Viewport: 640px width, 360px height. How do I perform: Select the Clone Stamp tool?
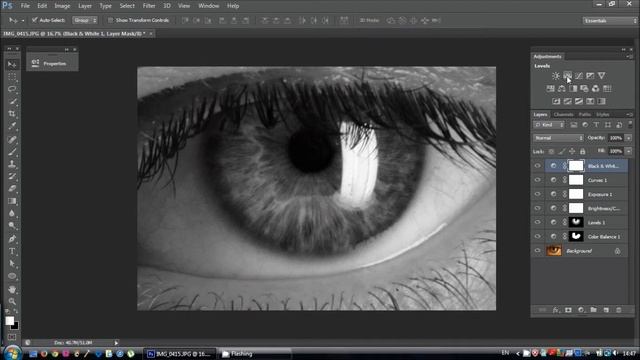12,164
